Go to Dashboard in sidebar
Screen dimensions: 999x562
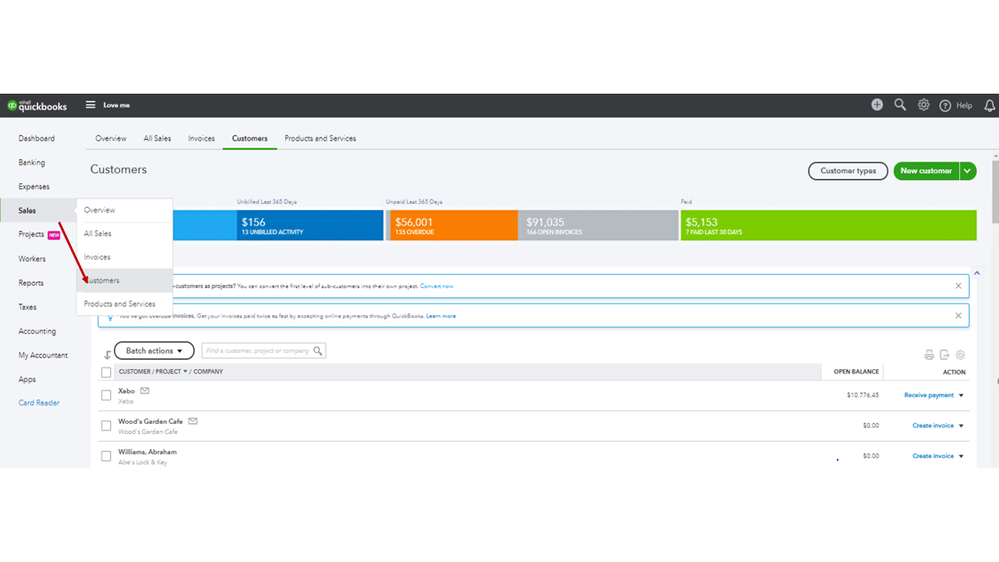point(36,138)
